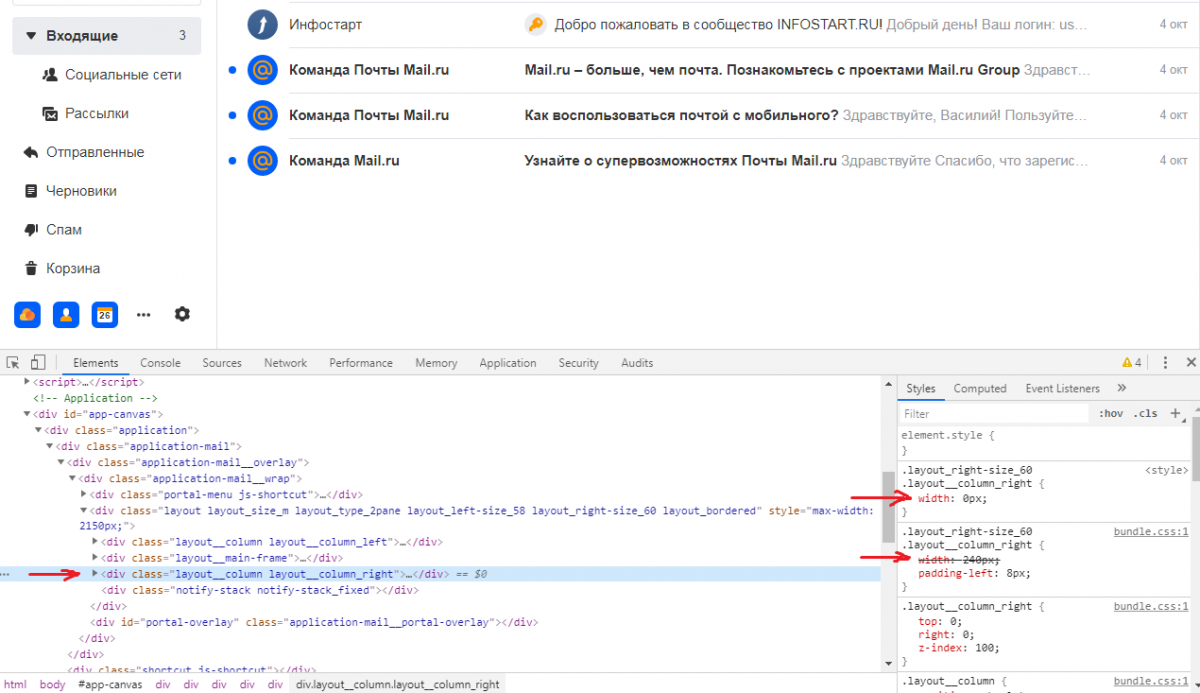Screen dimensions: 1200x693
Task: Collapse the application-mail__wrap node
Action: [x=72, y=478]
